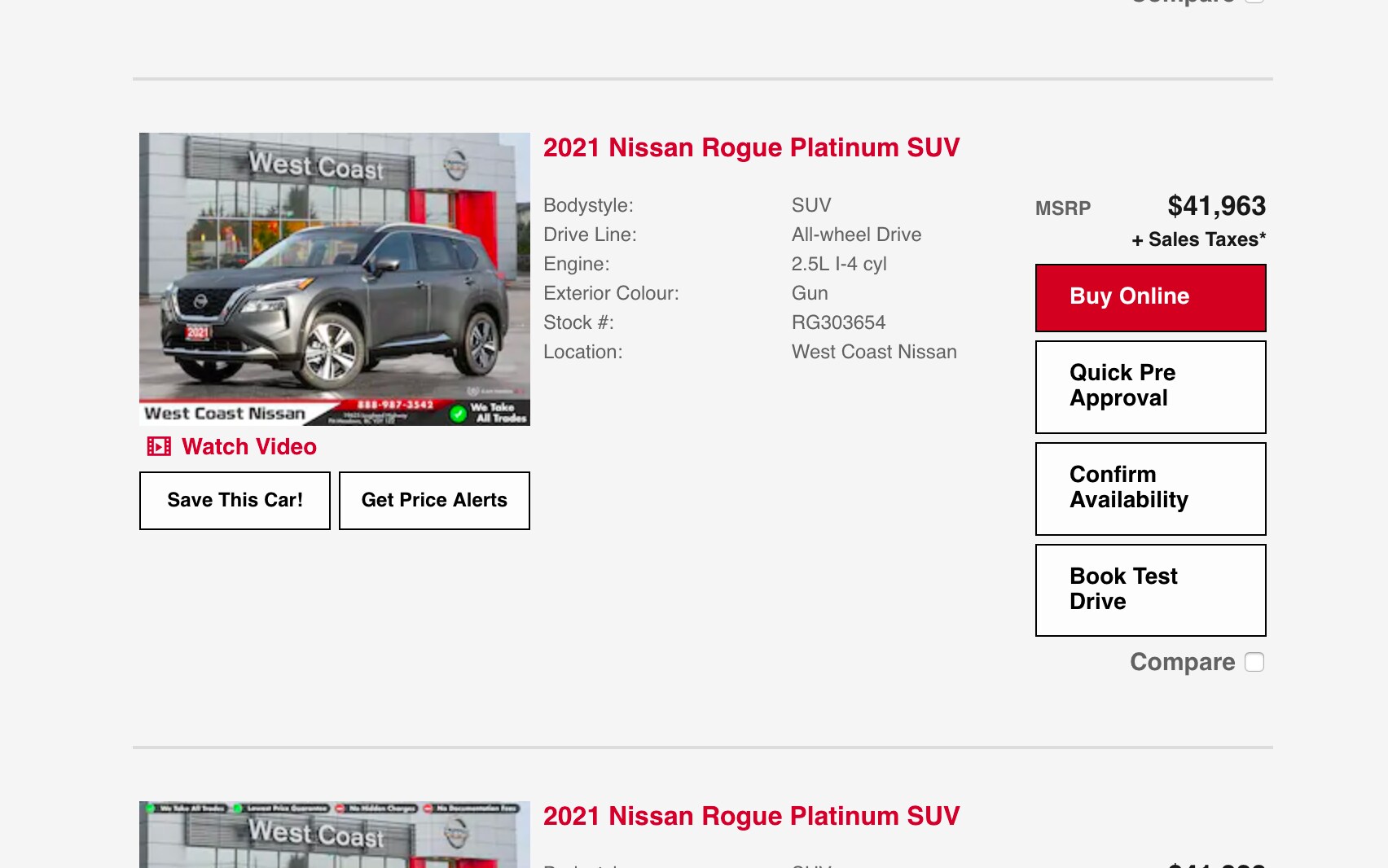Select the $41,963 MSRP price

[x=1216, y=206]
